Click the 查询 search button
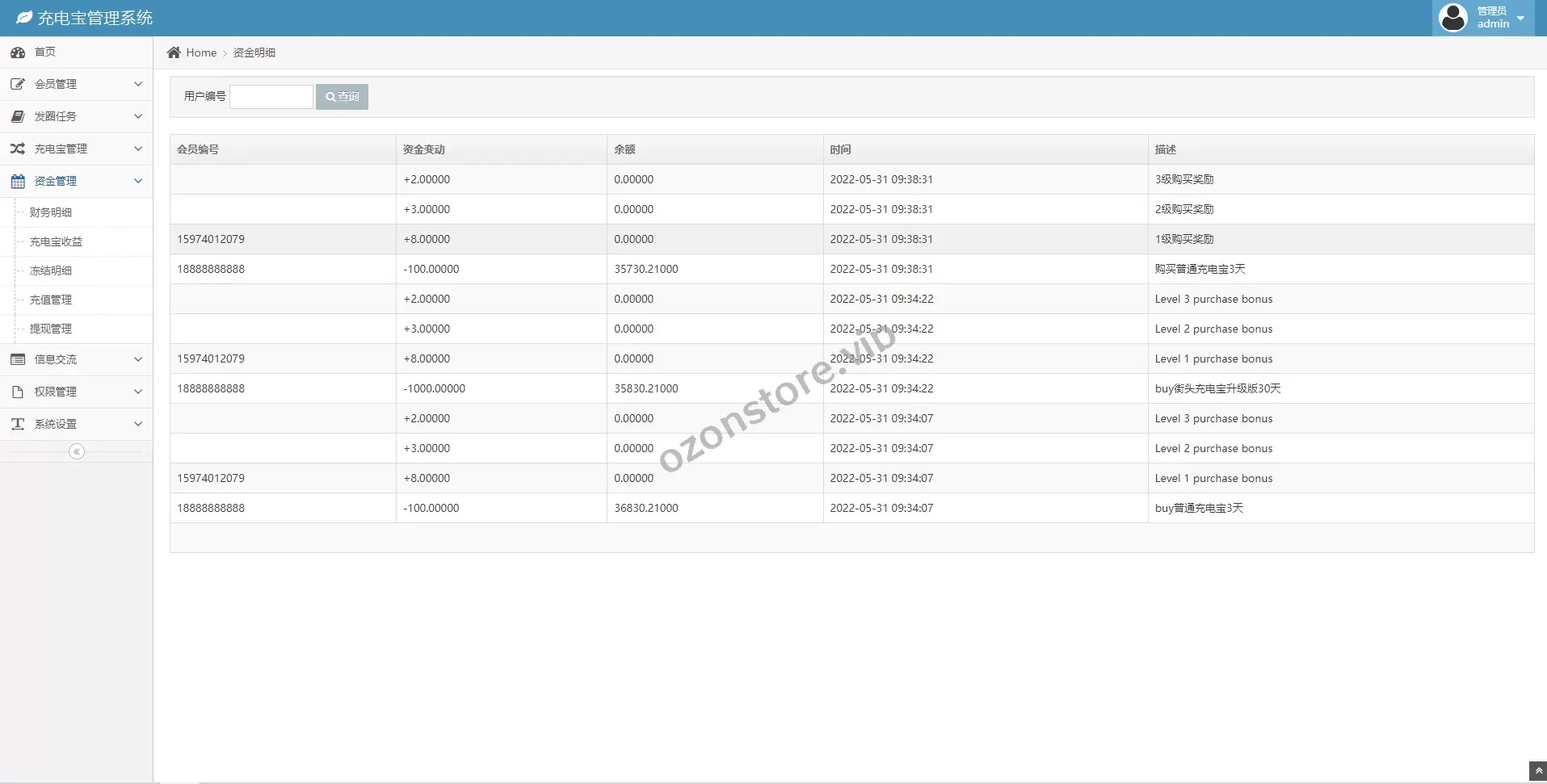This screenshot has width=1547, height=784. point(342,97)
